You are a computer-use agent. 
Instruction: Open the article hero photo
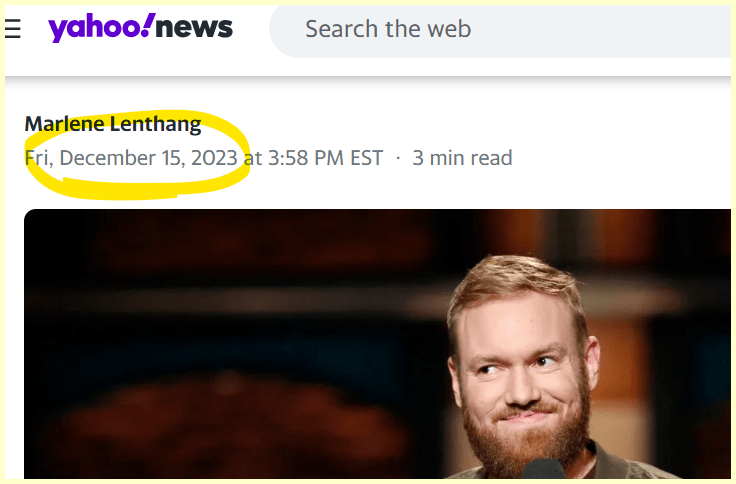(377, 344)
